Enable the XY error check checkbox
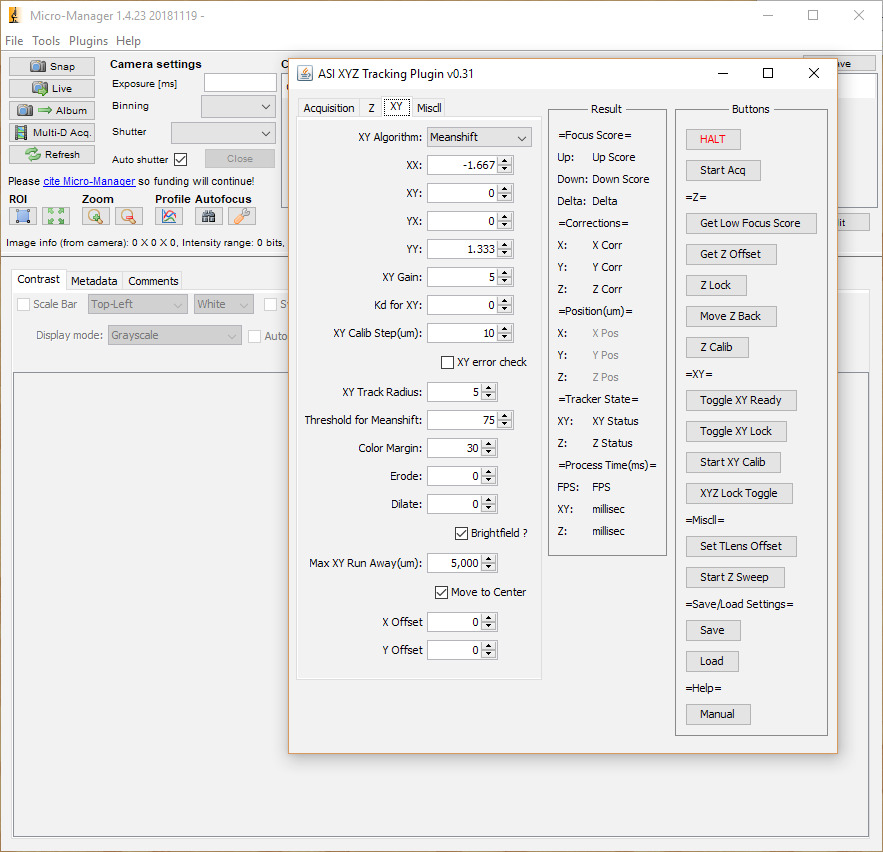Screen dimensions: 883x852 pyautogui.click(x=447, y=362)
